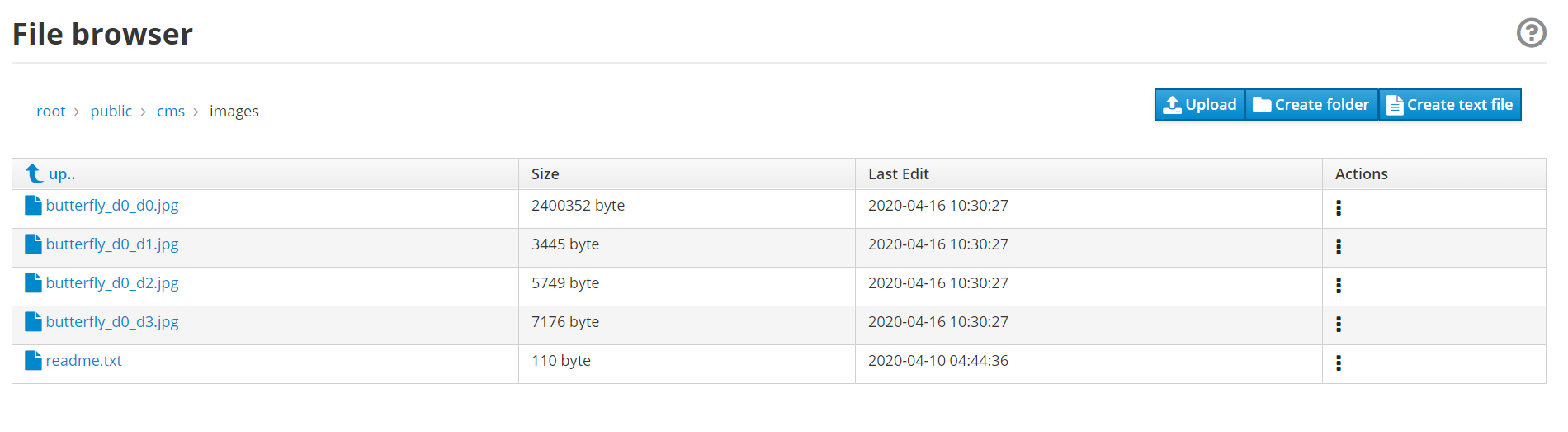This screenshot has height=432, width=1568.
Task: Click file icon beside butterfly_d0_d2.jpg
Action: [33, 282]
